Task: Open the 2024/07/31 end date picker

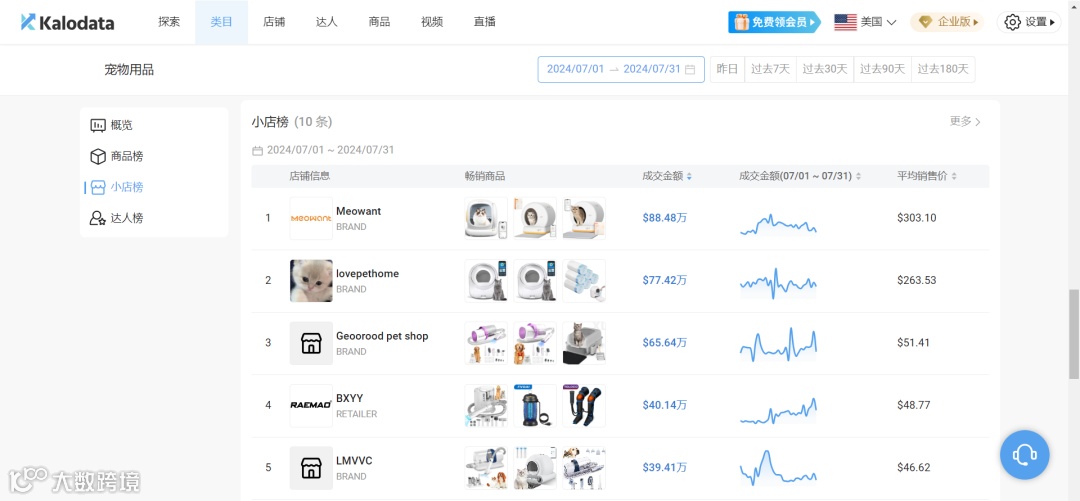Action: click(652, 70)
